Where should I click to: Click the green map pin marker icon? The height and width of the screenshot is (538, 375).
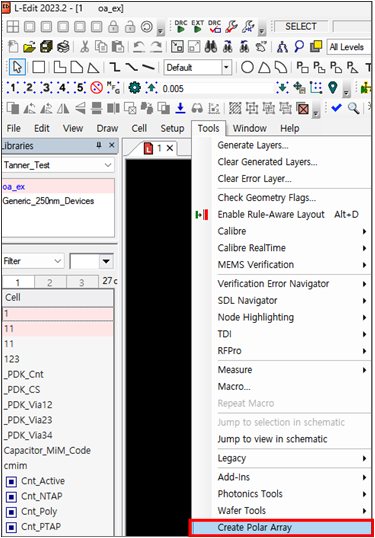pos(332,88)
